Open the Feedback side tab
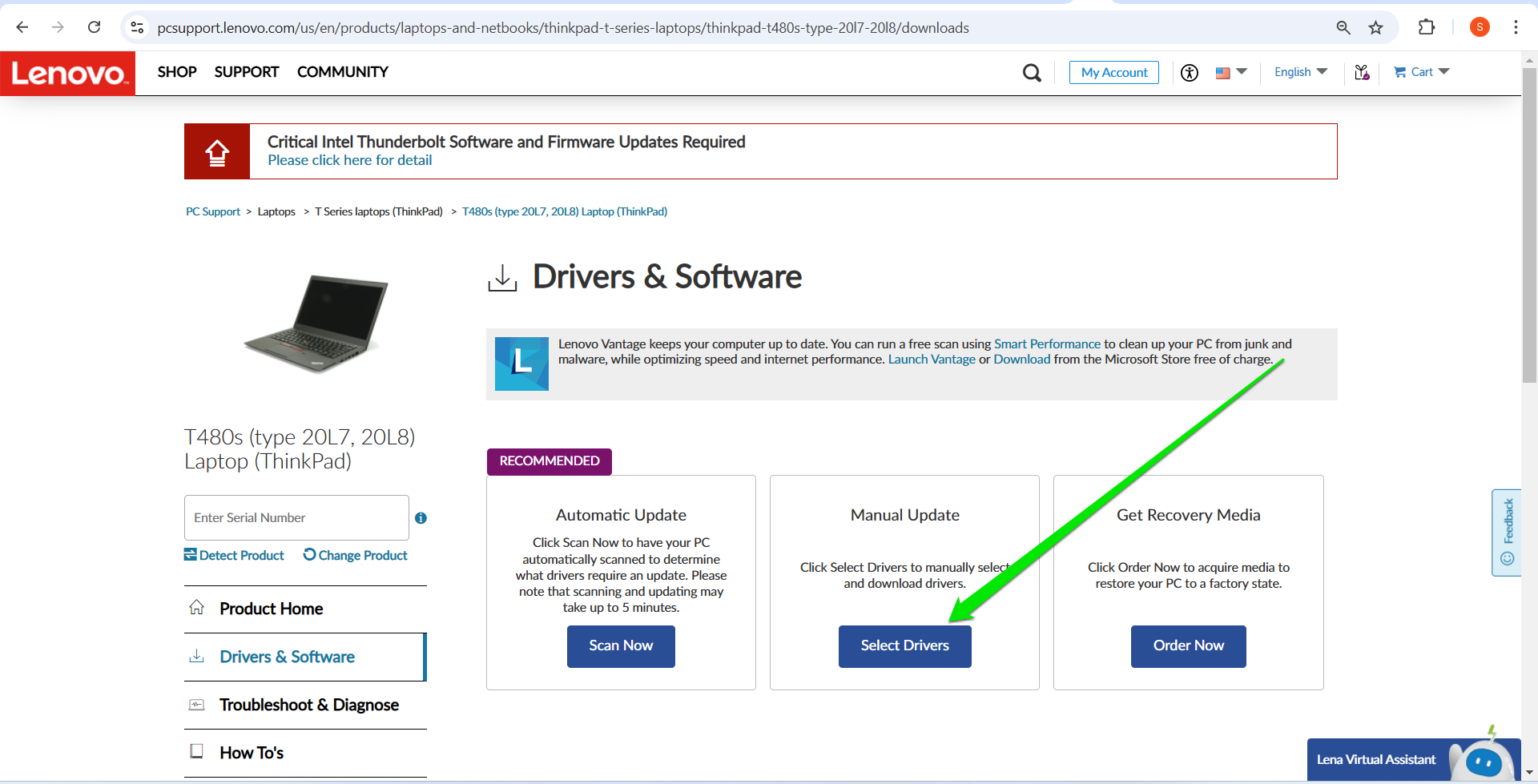1538x784 pixels. 1507,533
